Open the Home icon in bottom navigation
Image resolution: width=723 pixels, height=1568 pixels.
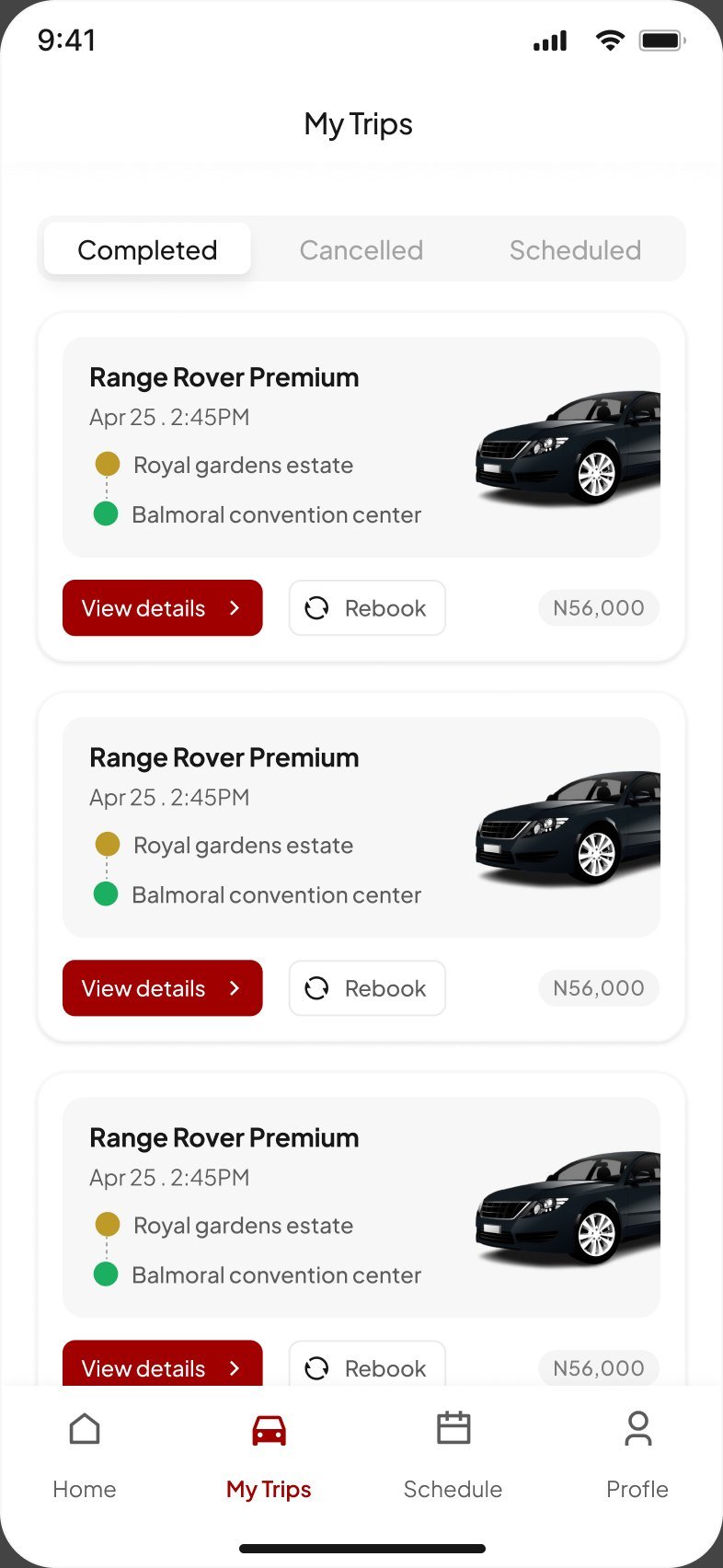click(x=85, y=1429)
